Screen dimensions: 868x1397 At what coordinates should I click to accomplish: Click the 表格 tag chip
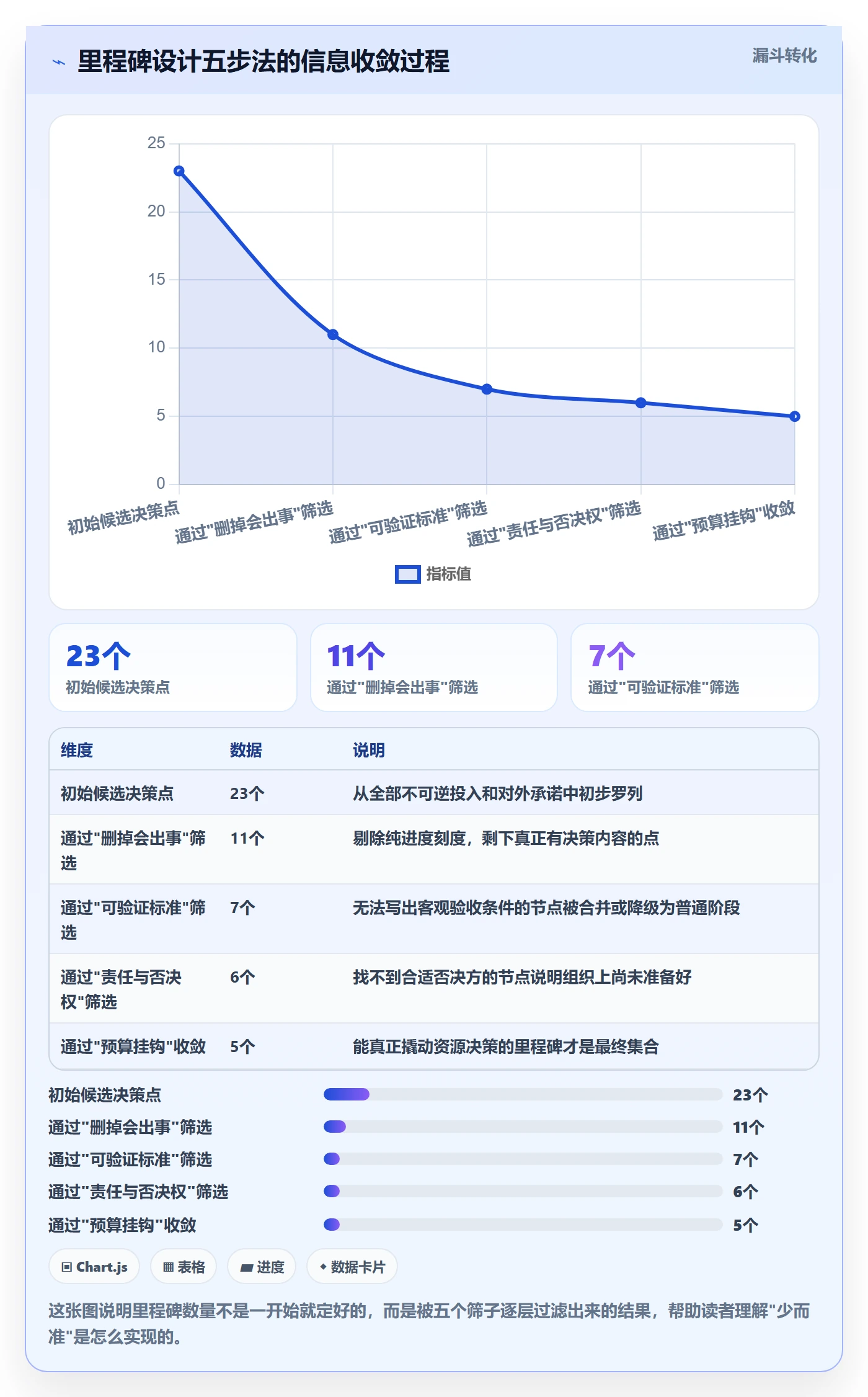(x=184, y=1267)
